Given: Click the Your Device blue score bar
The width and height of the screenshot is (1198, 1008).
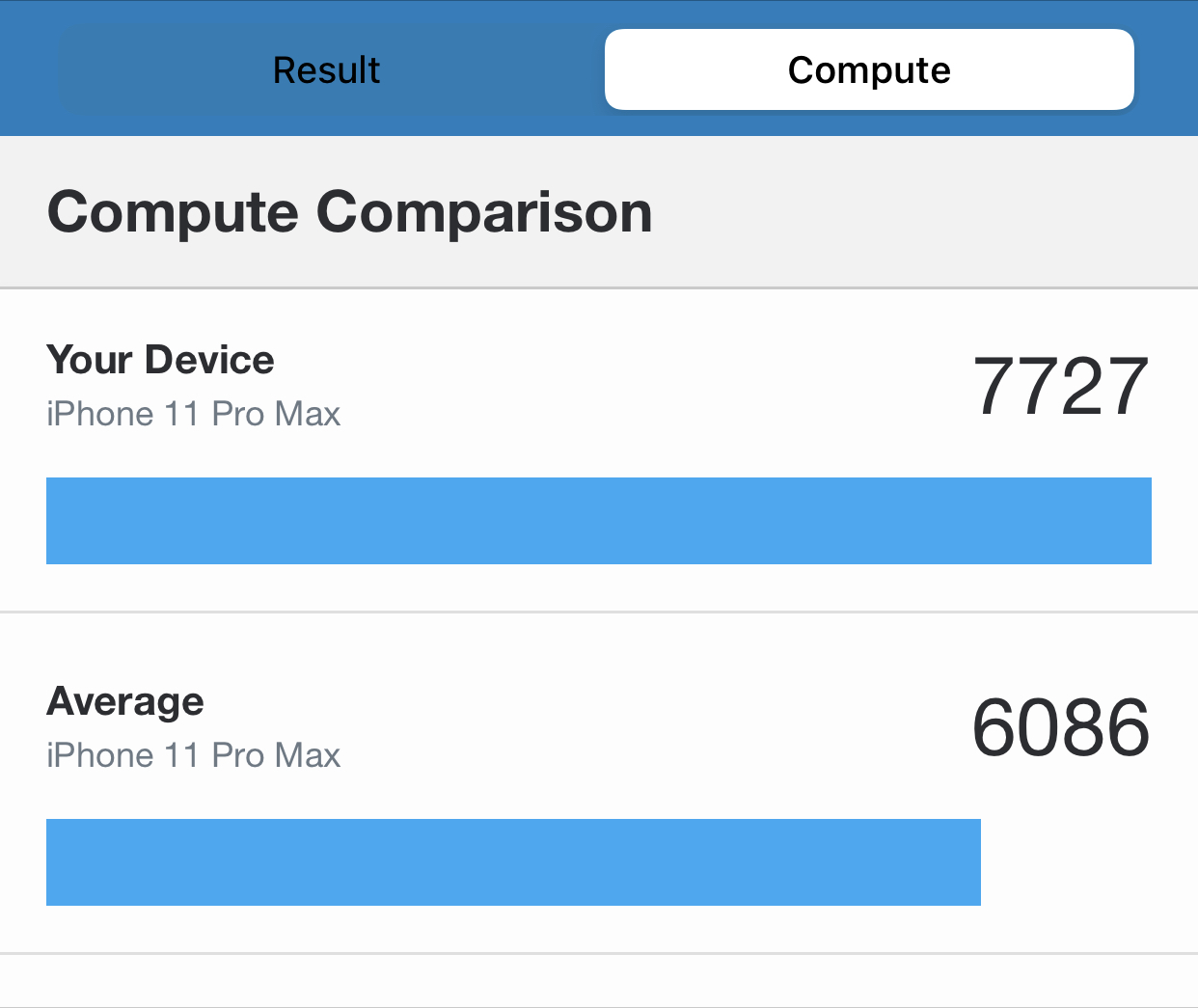Looking at the screenshot, I should coord(598,521).
